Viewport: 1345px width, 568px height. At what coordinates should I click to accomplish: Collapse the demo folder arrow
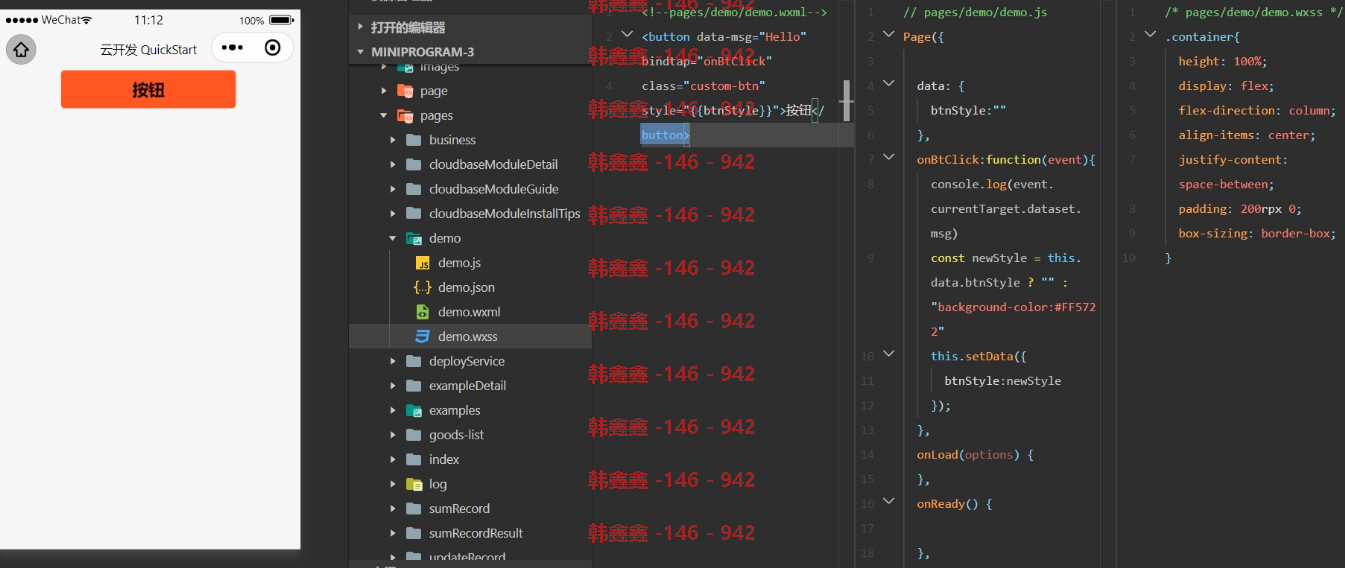click(393, 239)
